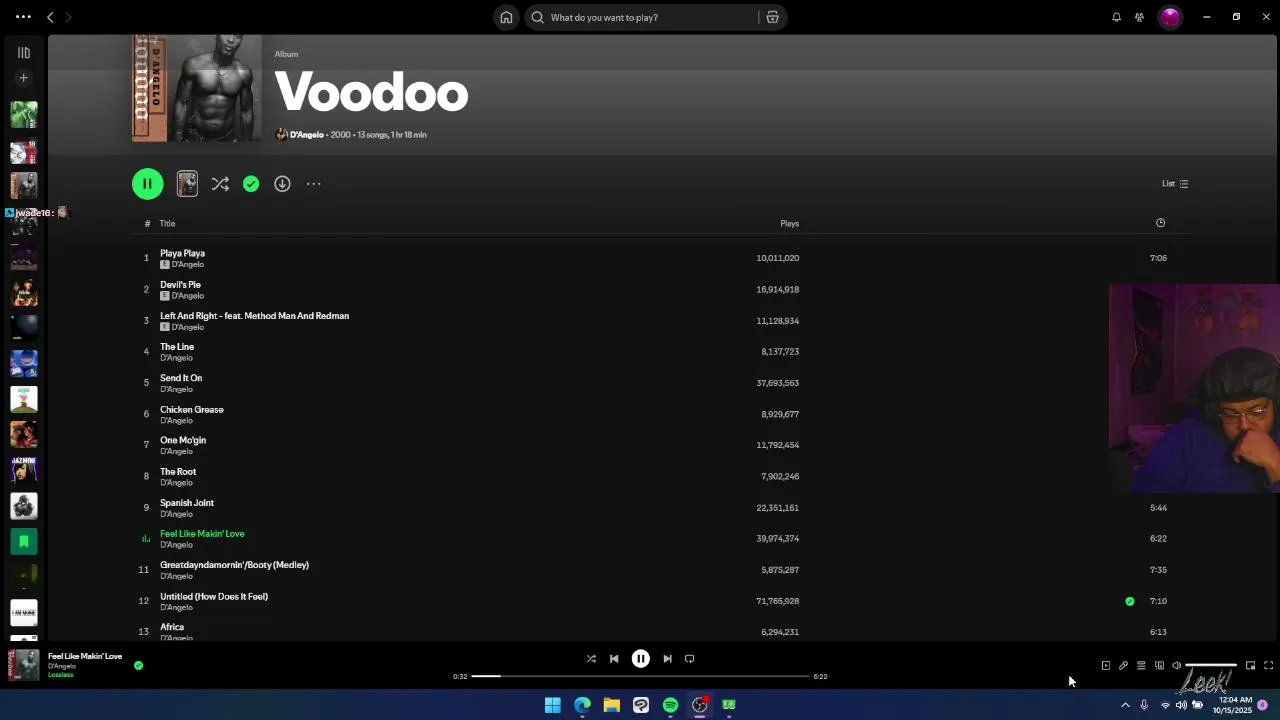1280x720 pixels.
Task: Pause the album with the big green button
Action: (x=147, y=183)
